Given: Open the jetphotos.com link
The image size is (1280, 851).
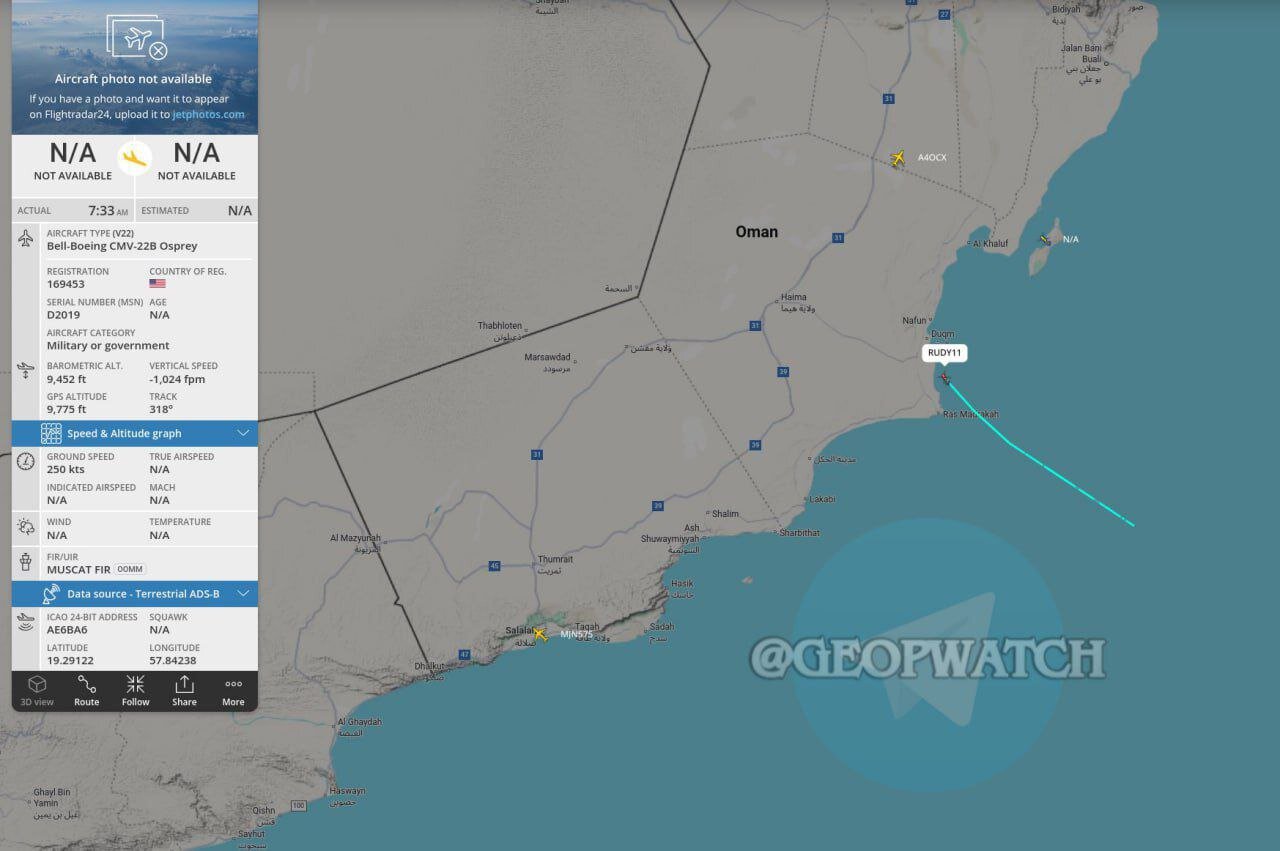Looking at the screenshot, I should point(208,114).
